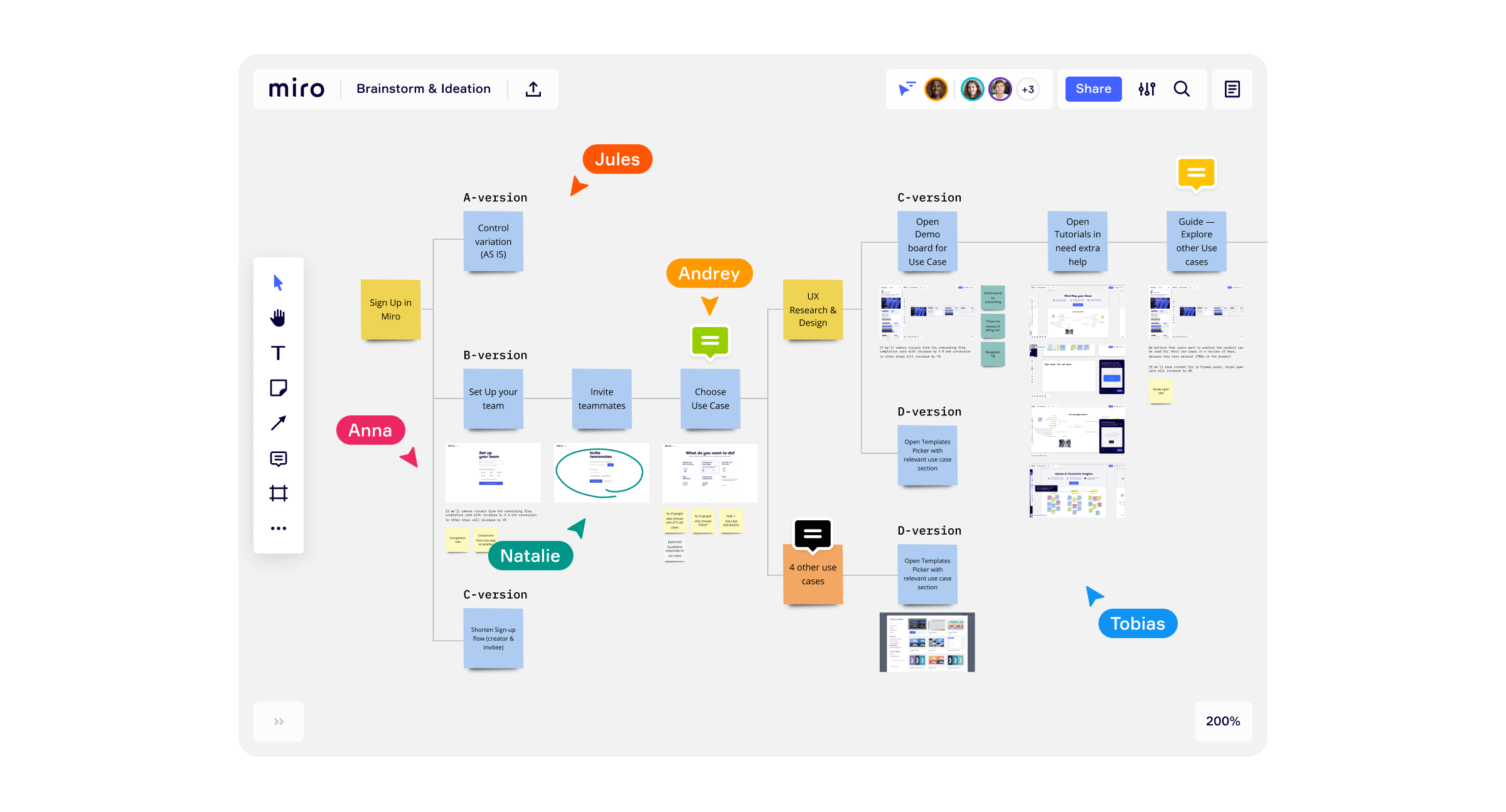Toggle the collaborator cursors icon
Viewport: 1506px width, 812px height.
[x=907, y=89]
